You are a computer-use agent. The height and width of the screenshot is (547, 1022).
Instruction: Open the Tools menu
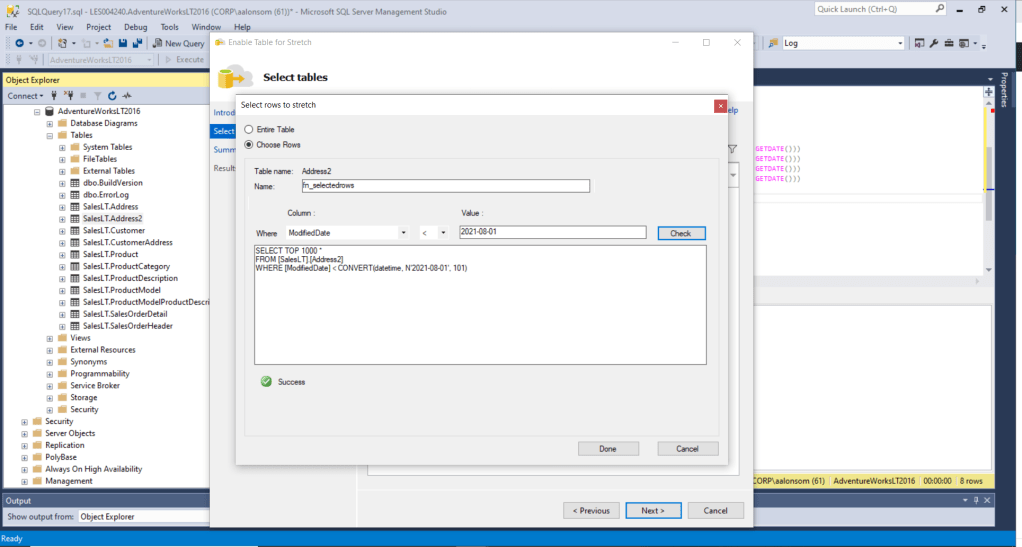point(169,27)
